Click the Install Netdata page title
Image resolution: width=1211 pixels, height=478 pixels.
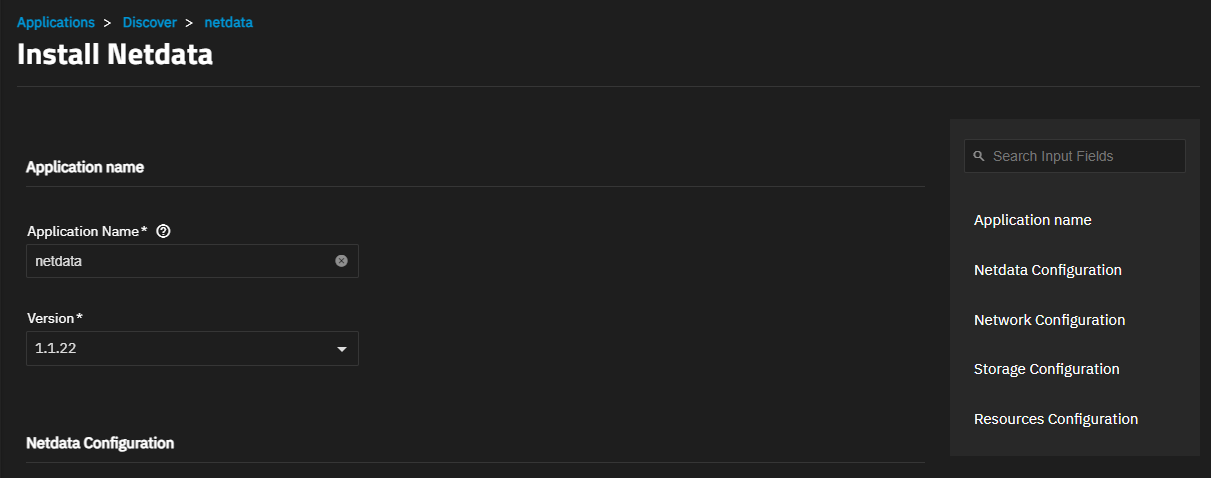[115, 54]
